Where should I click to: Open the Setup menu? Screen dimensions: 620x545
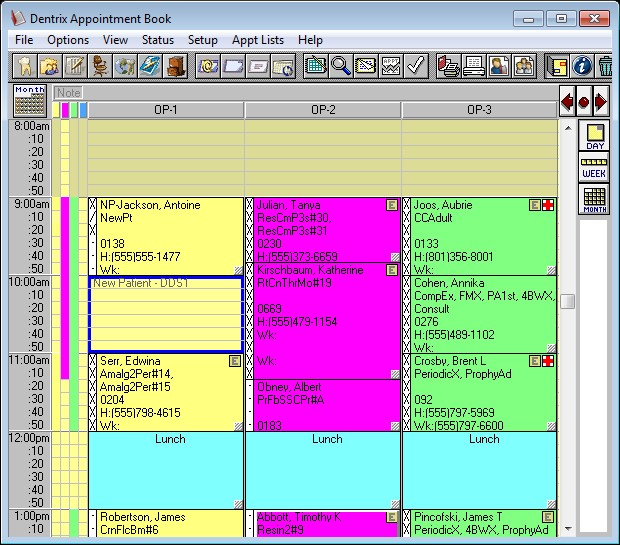coord(202,40)
